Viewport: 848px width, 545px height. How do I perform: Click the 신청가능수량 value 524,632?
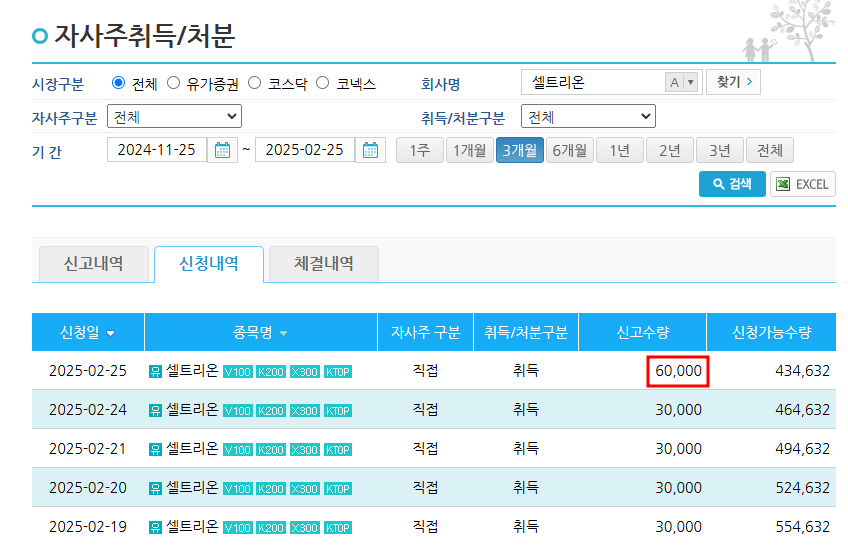[x=803, y=488]
